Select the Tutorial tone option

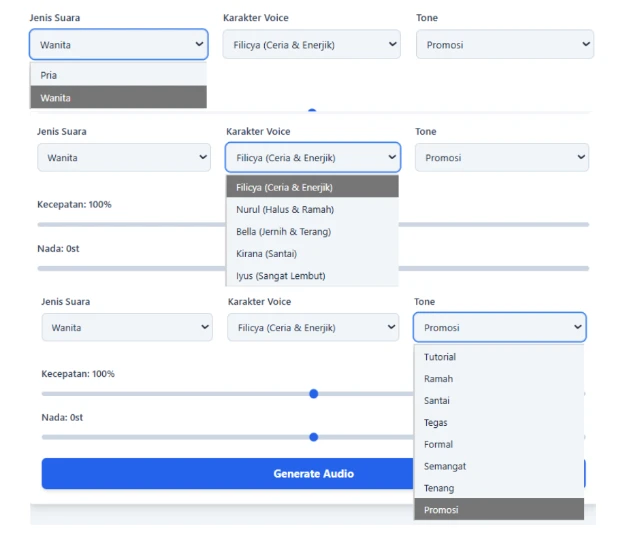point(498,357)
